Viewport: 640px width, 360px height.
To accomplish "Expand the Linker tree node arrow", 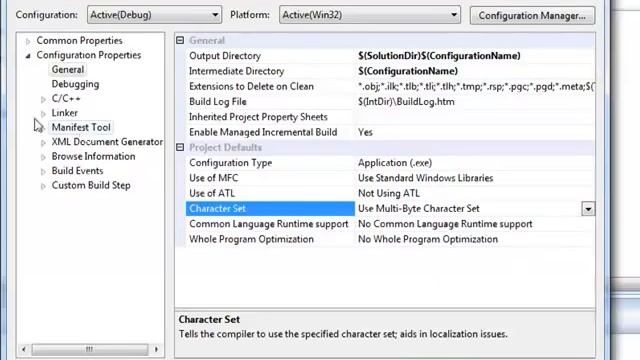I will [43, 113].
